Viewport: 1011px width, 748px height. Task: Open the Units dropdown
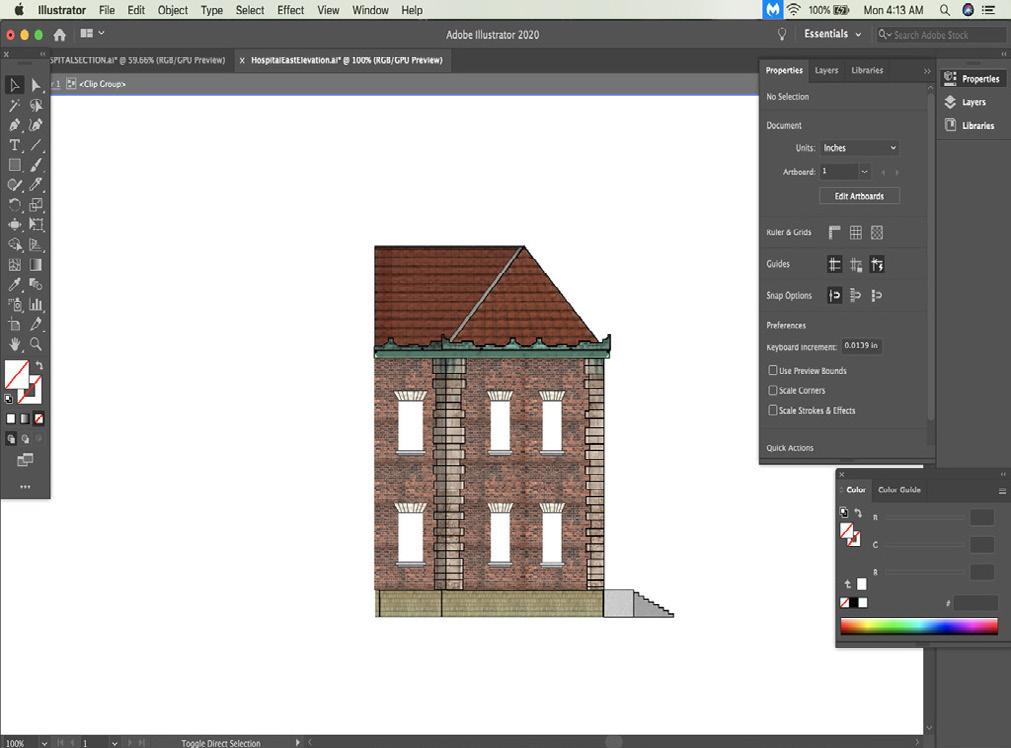click(x=859, y=148)
